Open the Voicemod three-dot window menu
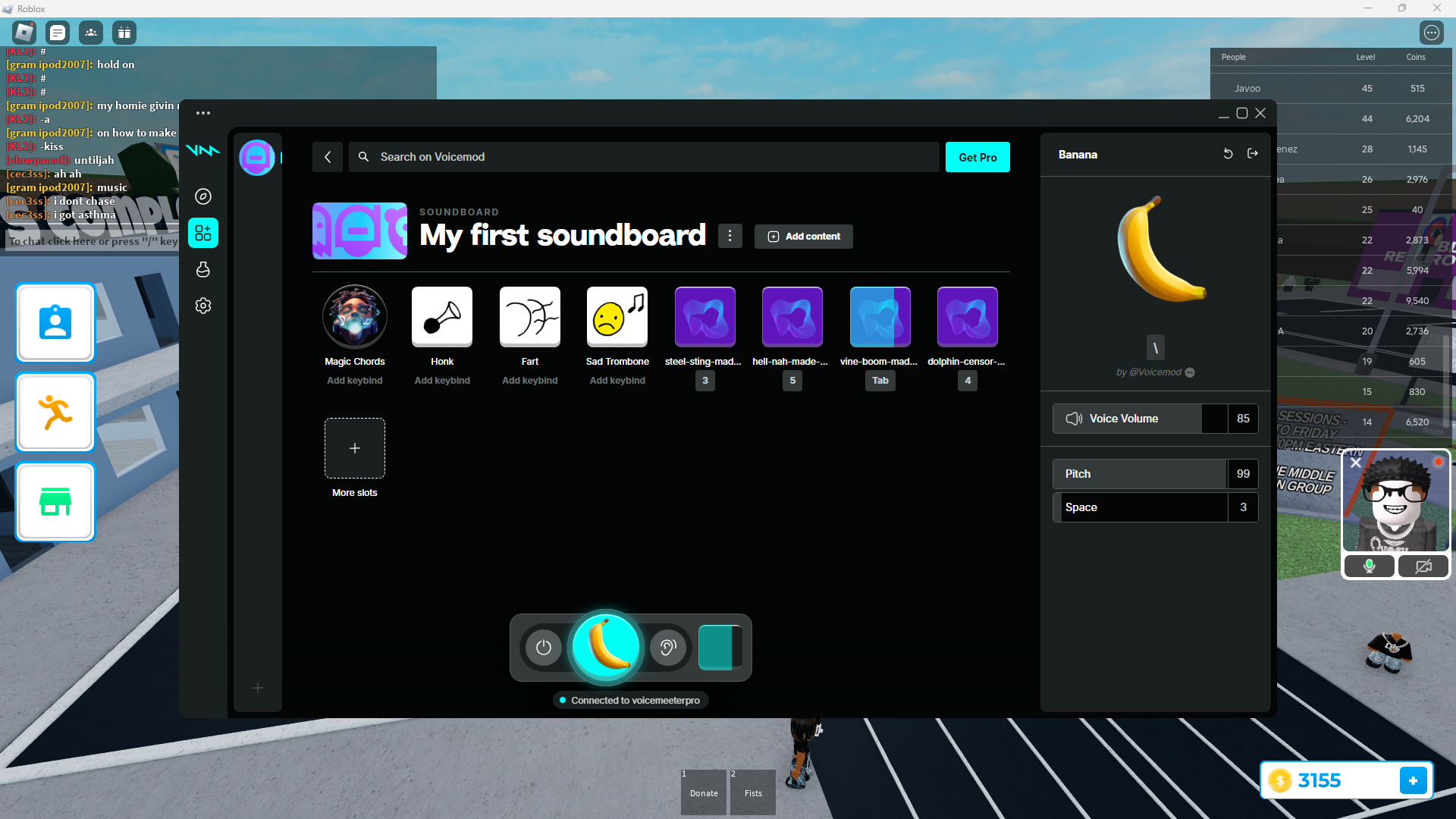The width and height of the screenshot is (1456, 819). [x=203, y=113]
